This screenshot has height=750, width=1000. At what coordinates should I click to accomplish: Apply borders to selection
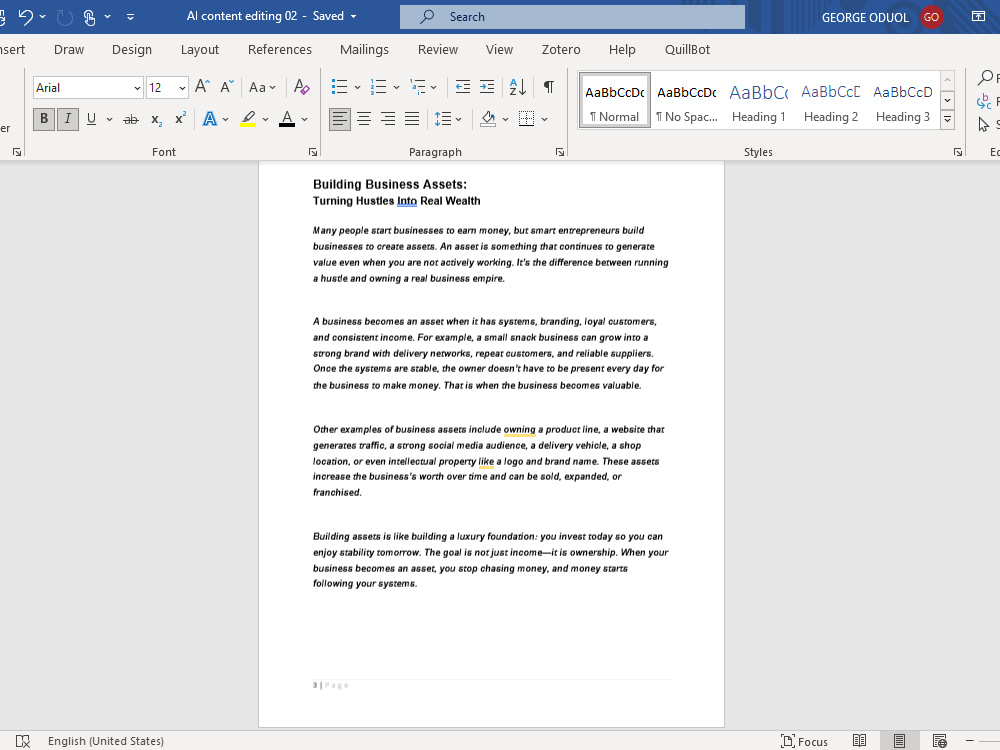[526, 119]
